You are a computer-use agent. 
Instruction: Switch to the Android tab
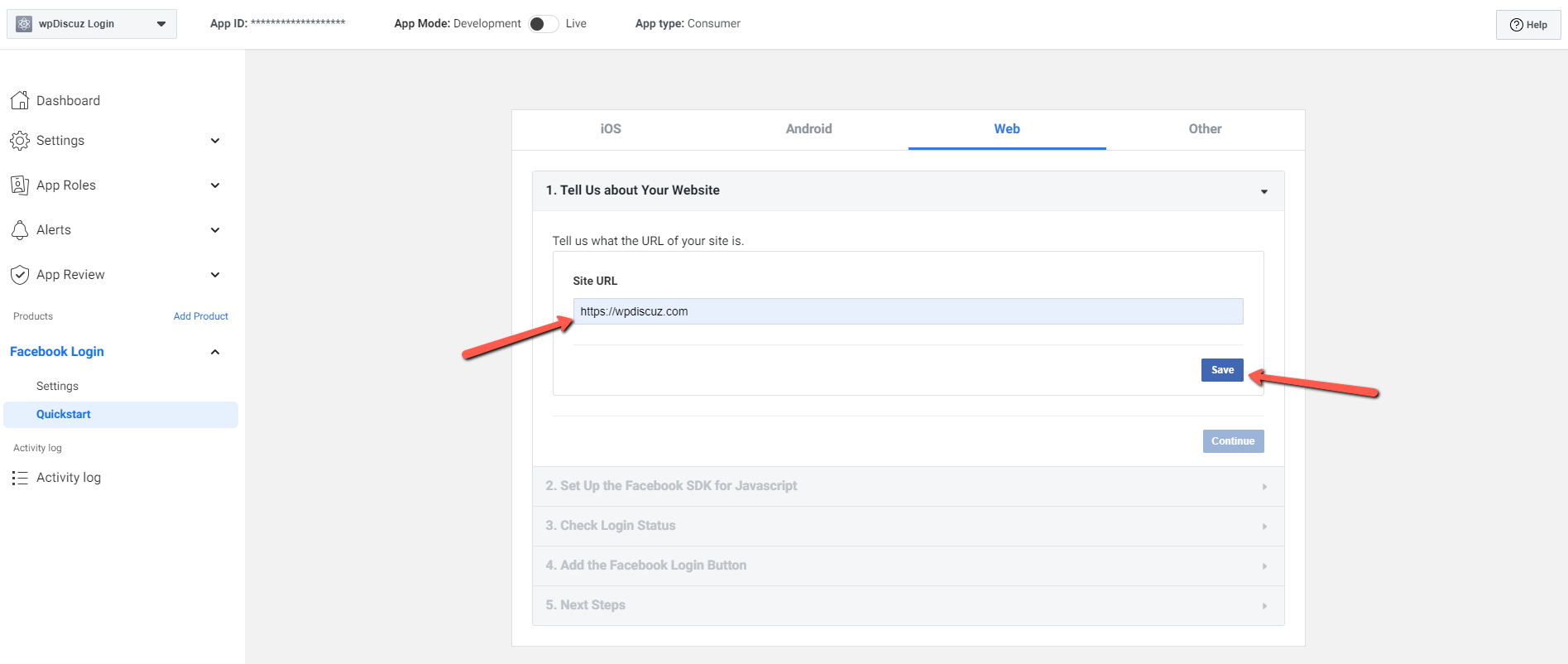(x=809, y=129)
